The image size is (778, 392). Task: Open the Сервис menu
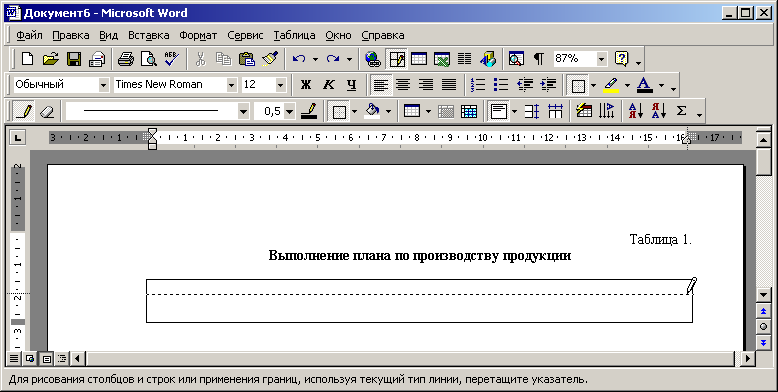245,35
